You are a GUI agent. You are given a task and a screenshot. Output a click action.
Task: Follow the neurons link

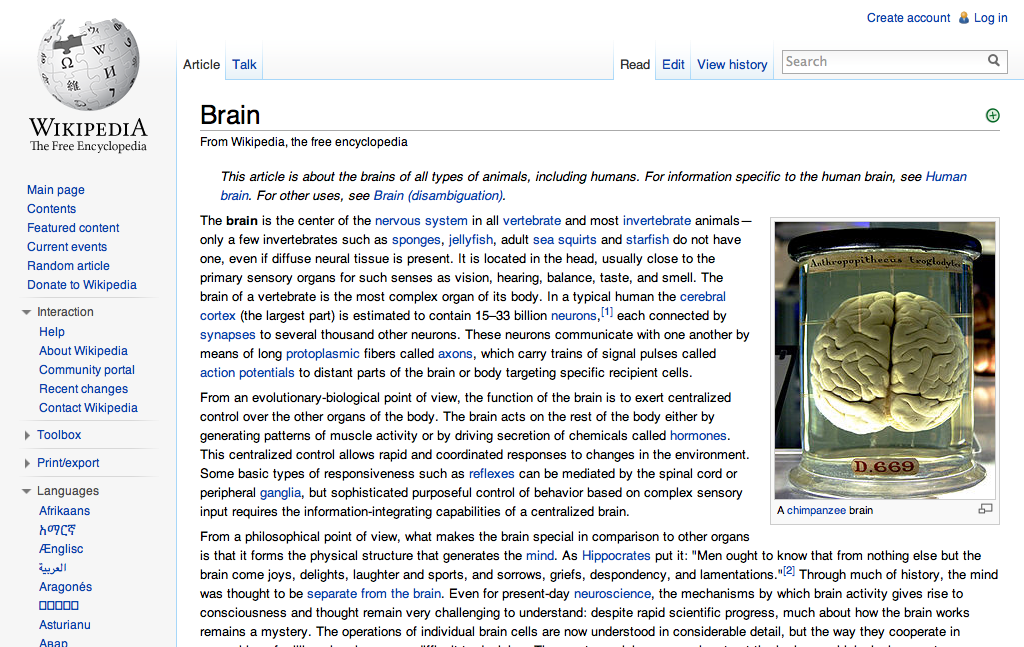pyautogui.click(x=574, y=316)
